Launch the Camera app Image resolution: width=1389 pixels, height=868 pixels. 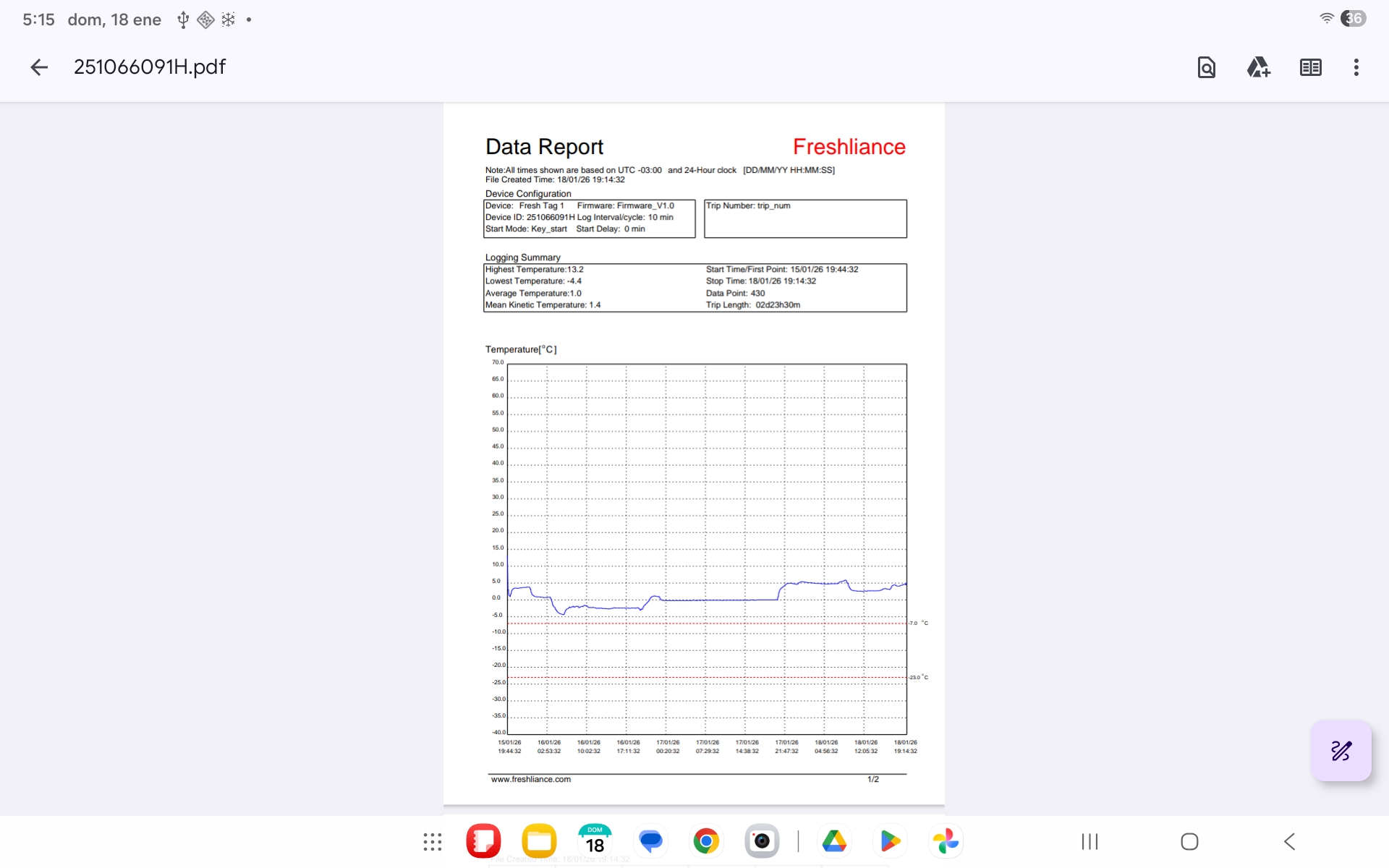[x=762, y=841]
